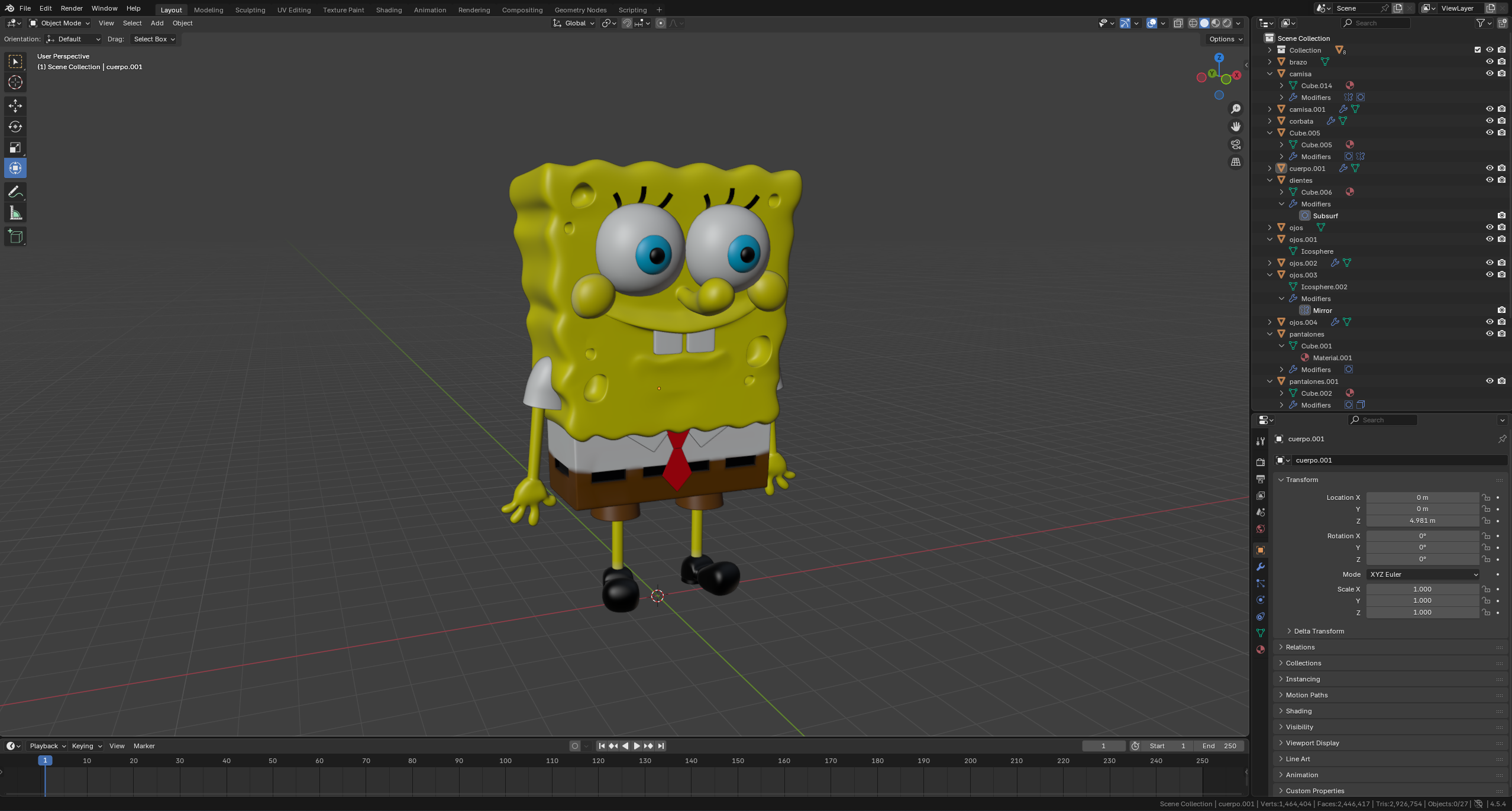This screenshot has width=1512, height=811.
Task: Open the Render menu
Action: point(72,8)
